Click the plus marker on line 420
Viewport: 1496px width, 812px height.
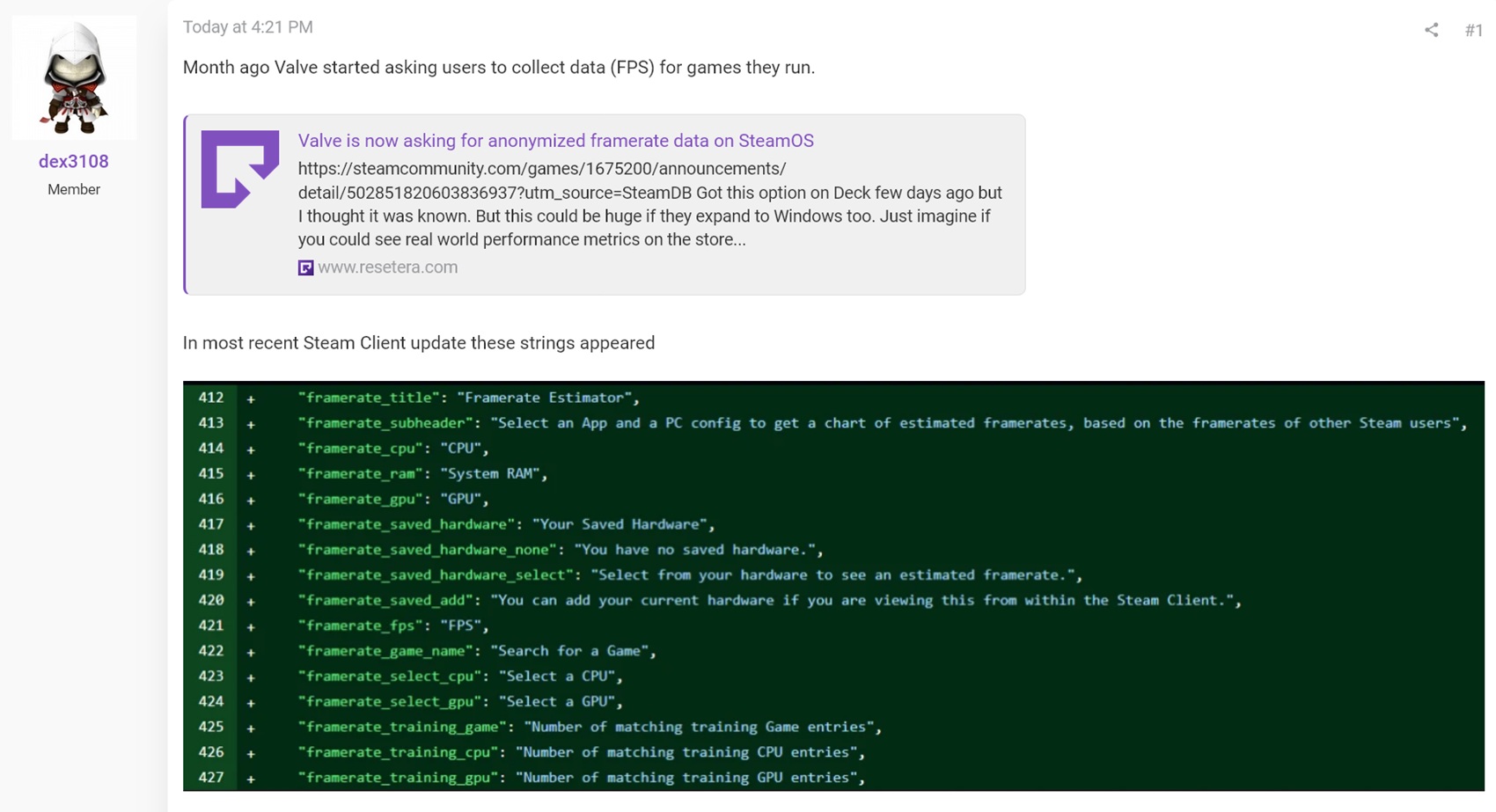tap(251, 601)
